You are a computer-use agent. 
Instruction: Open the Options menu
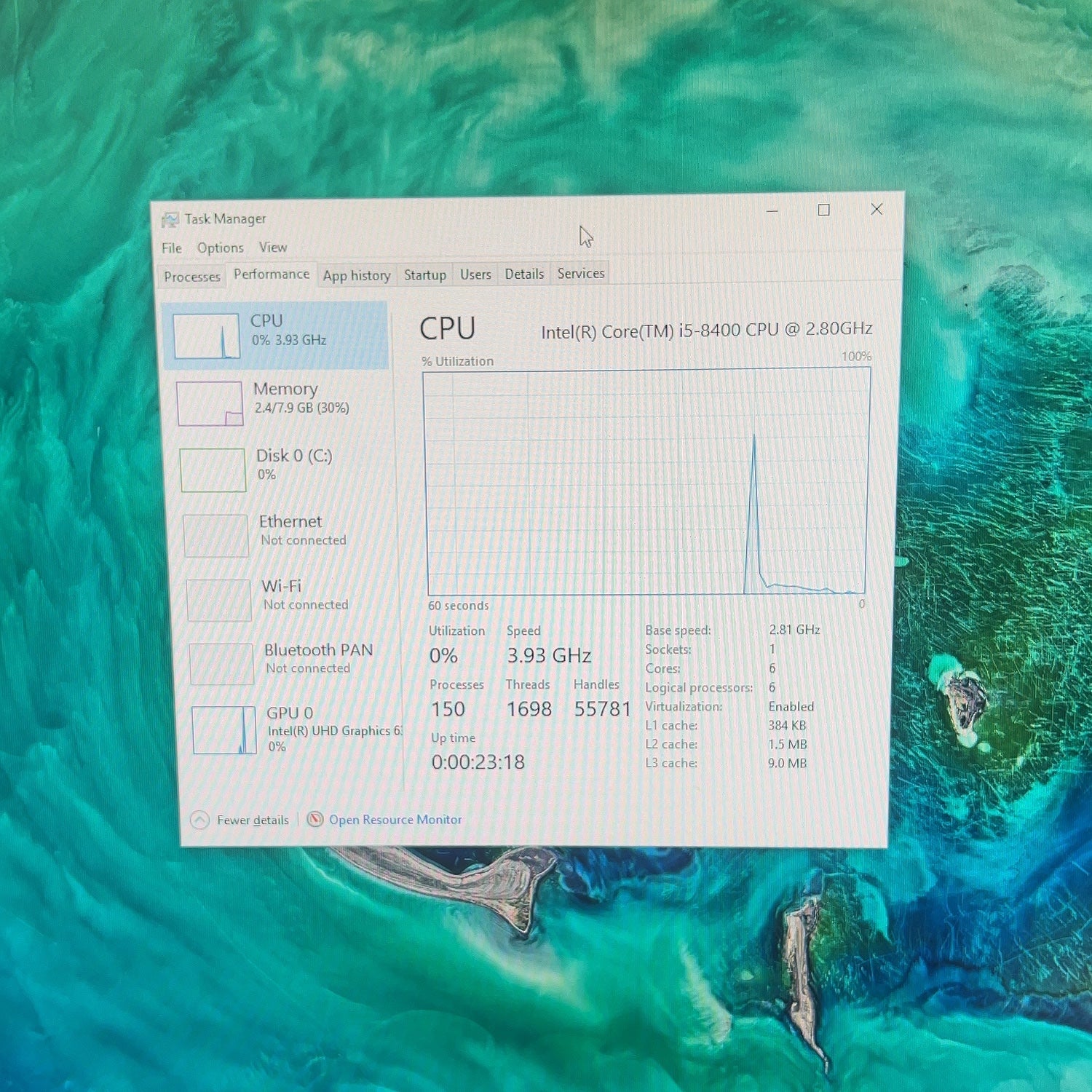coord(220,248)
